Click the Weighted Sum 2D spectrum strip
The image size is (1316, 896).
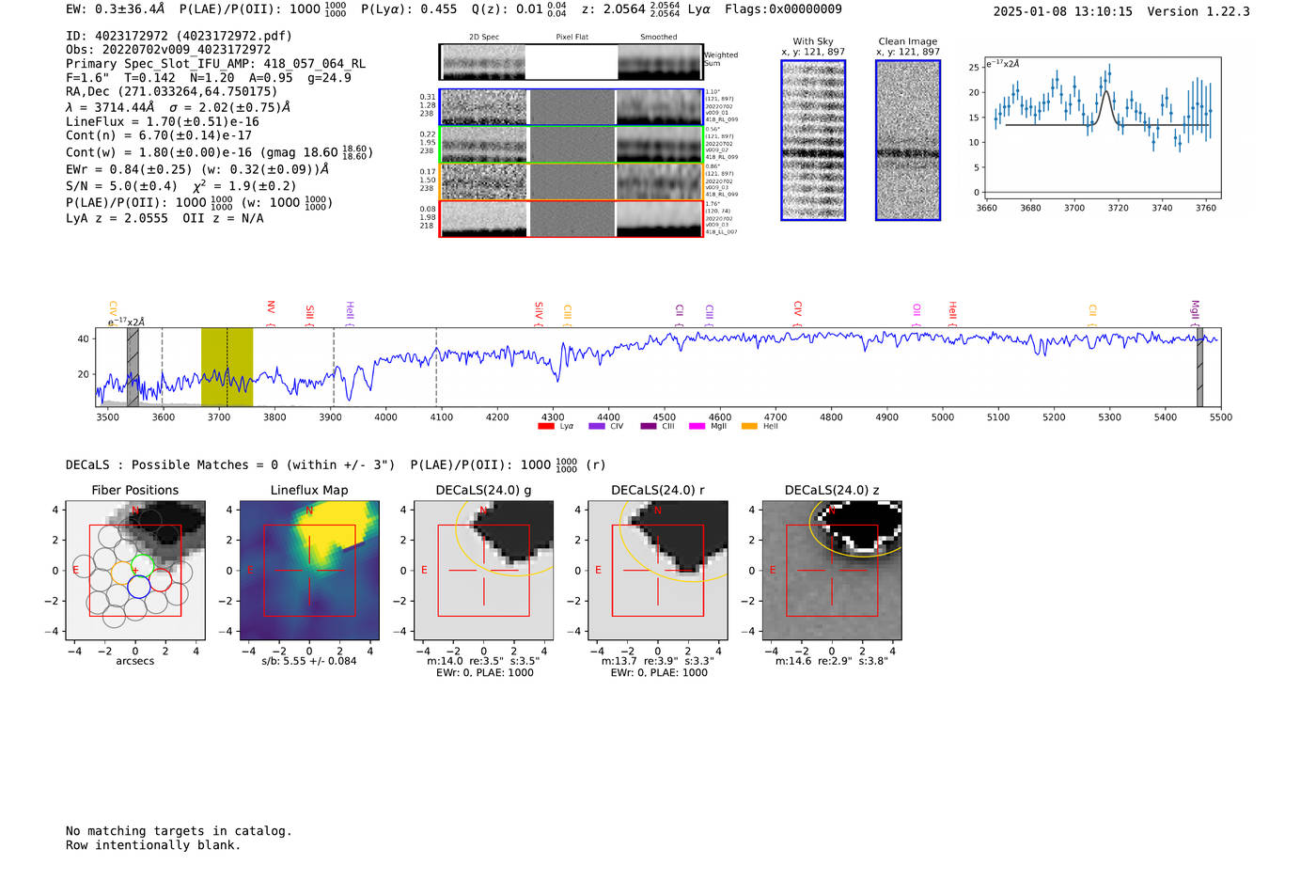[572, 62]
